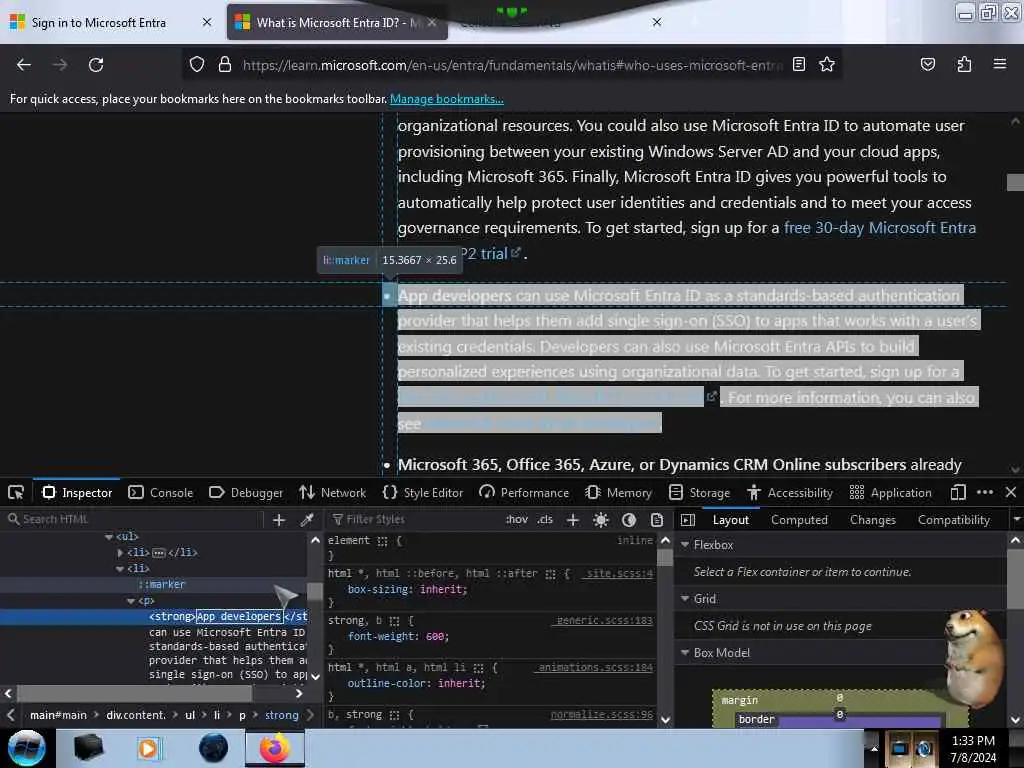Toggle reader view icon in address bar
Screen dimensions: 1024x768
coord(799,64)
